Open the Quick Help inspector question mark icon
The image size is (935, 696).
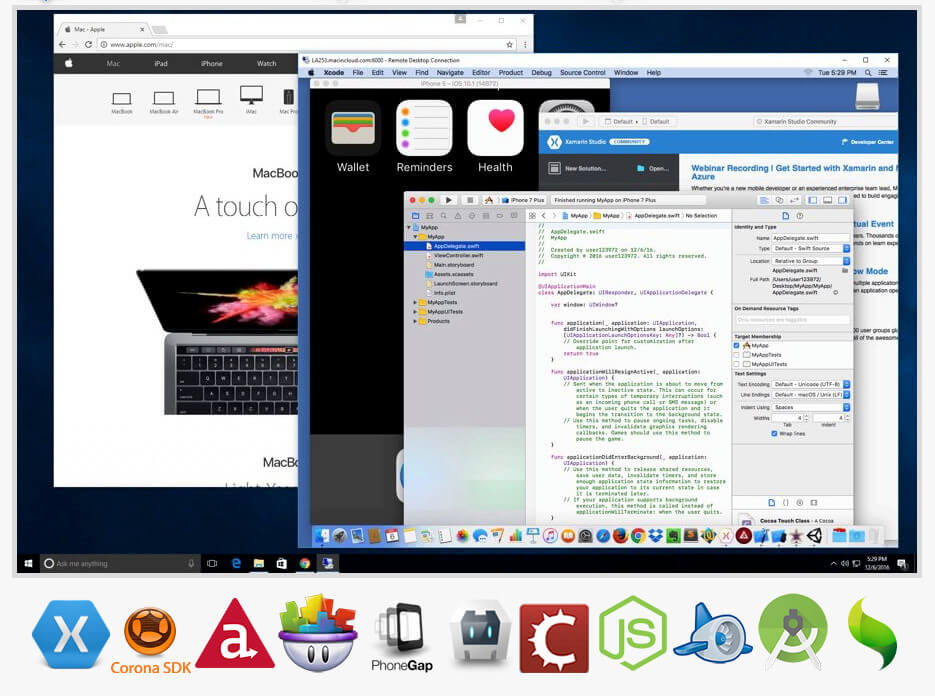800,216
